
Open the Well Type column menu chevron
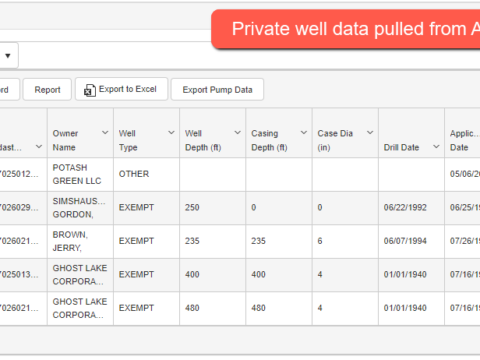point(171,133)
